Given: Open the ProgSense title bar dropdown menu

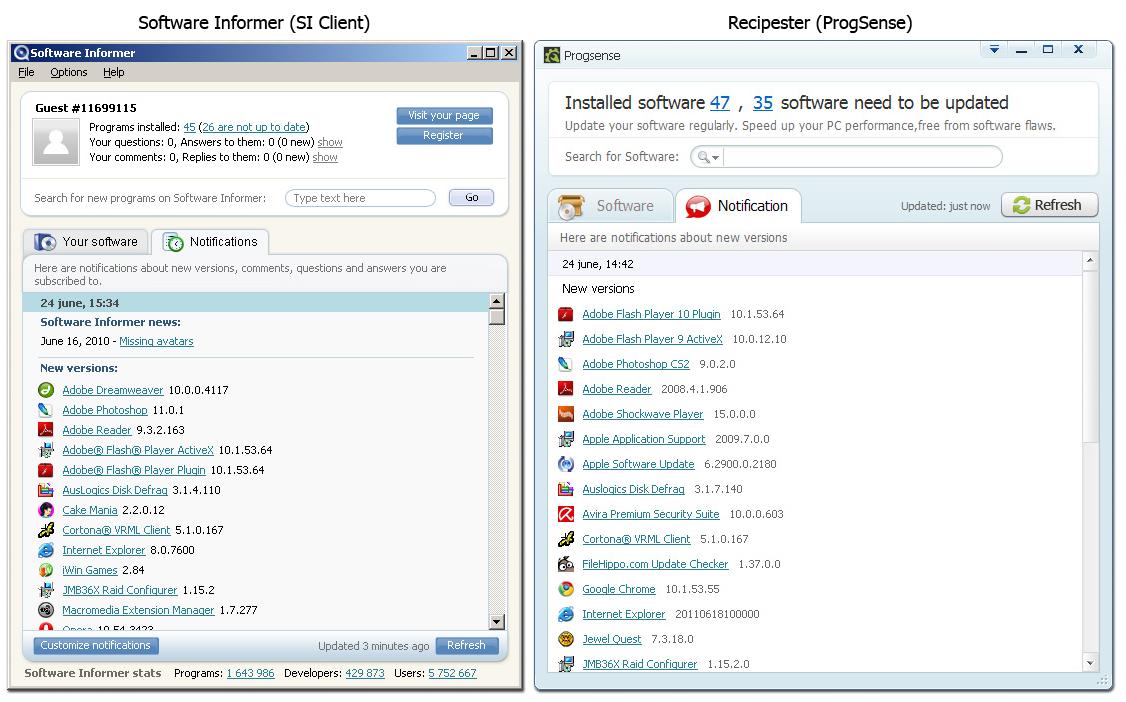Looking at the screenshot, I should pyautogui.click(x=994, y=49).
